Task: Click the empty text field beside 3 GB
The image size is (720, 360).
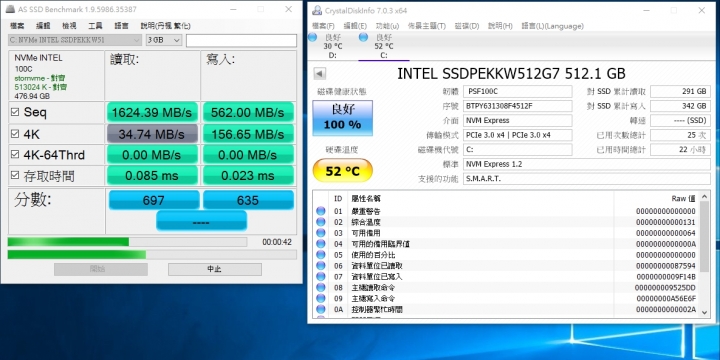Action: (x=241, y=40)
